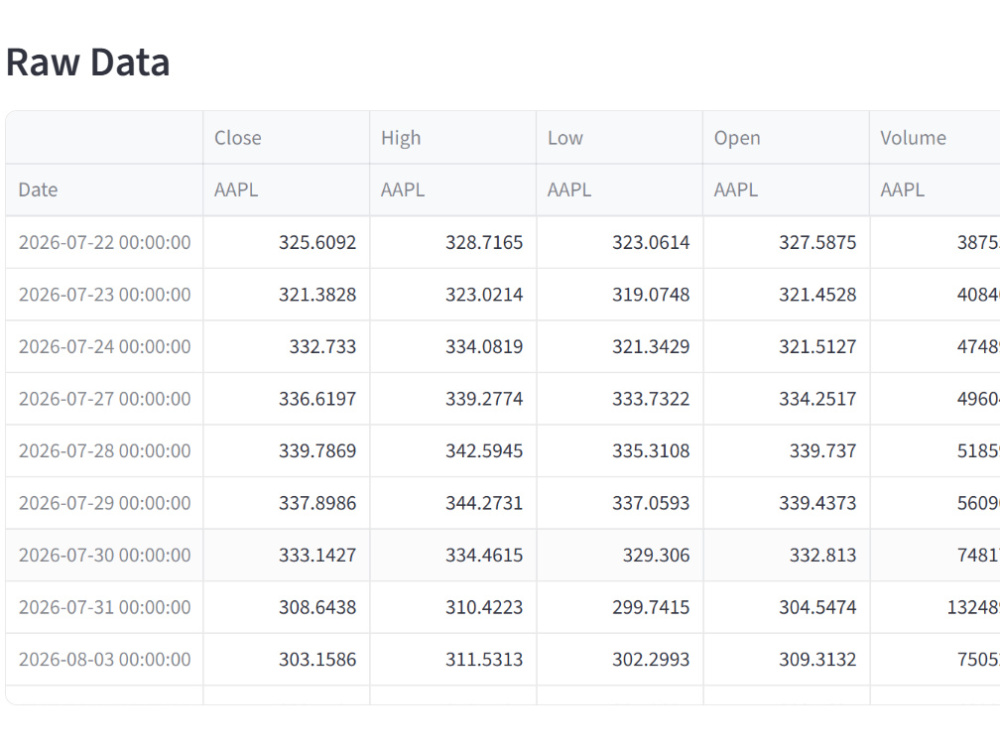This screenshot has height=750, width=1000.
Task: Click Close value 325.6092
Action: click(x=286, y=242)
